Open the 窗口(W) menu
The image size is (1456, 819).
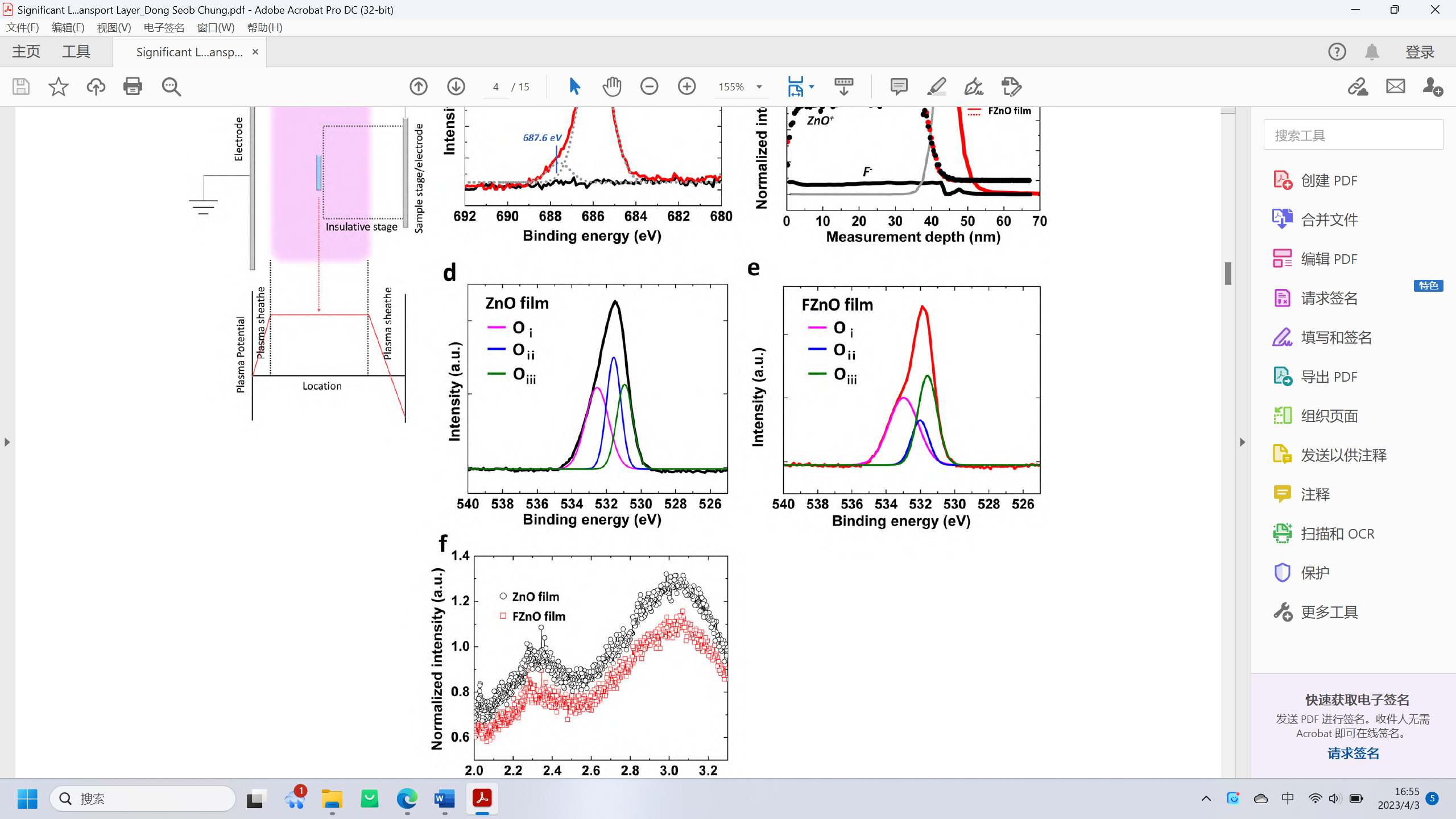pos(216,27)
